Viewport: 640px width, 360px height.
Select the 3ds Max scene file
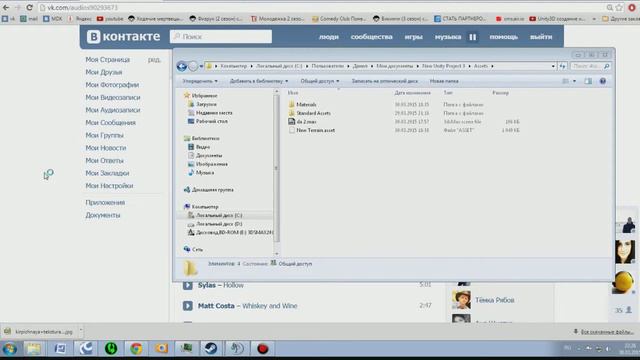click(306, 122)
